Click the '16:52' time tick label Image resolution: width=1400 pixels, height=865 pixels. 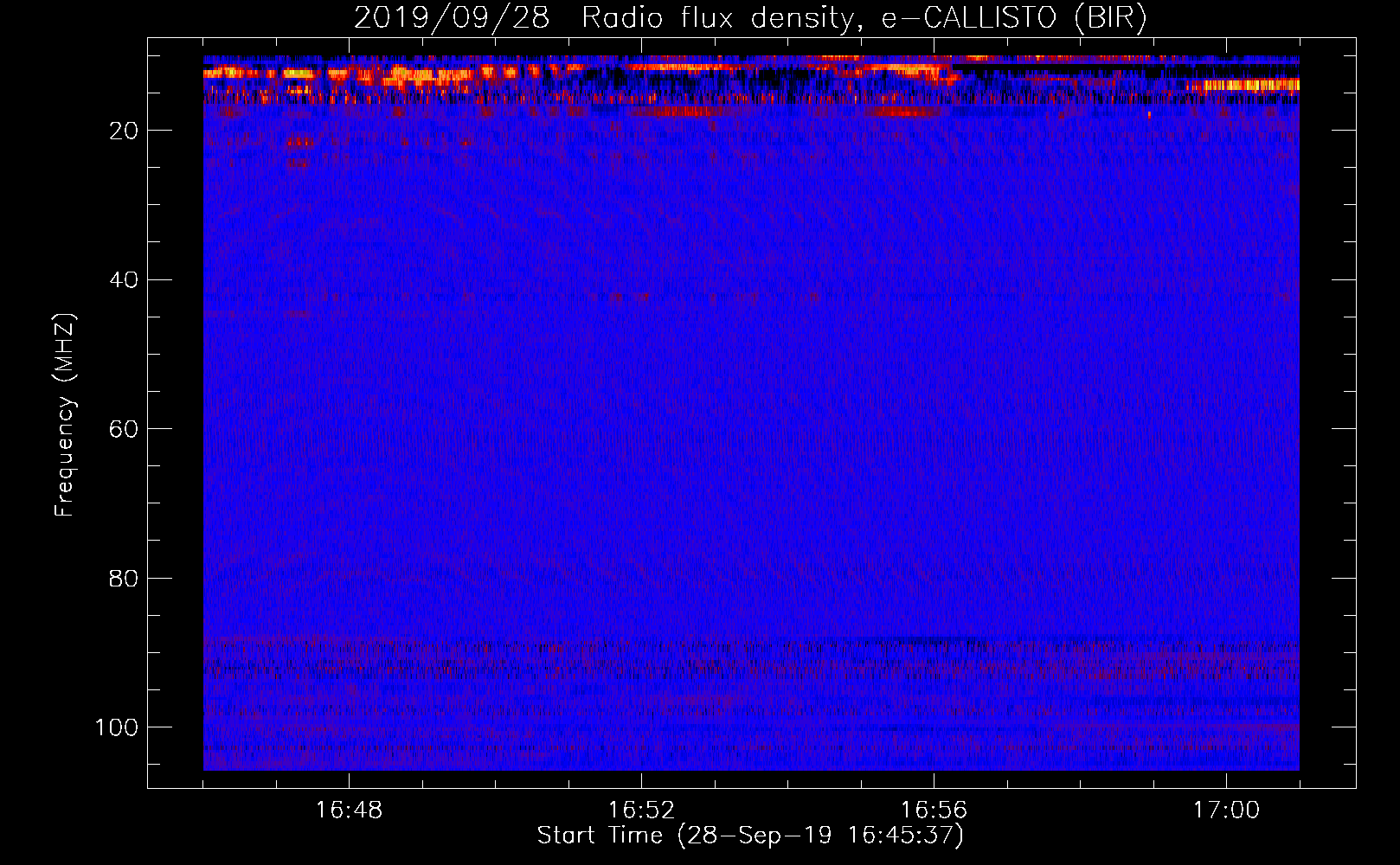(x=641, y=811)
